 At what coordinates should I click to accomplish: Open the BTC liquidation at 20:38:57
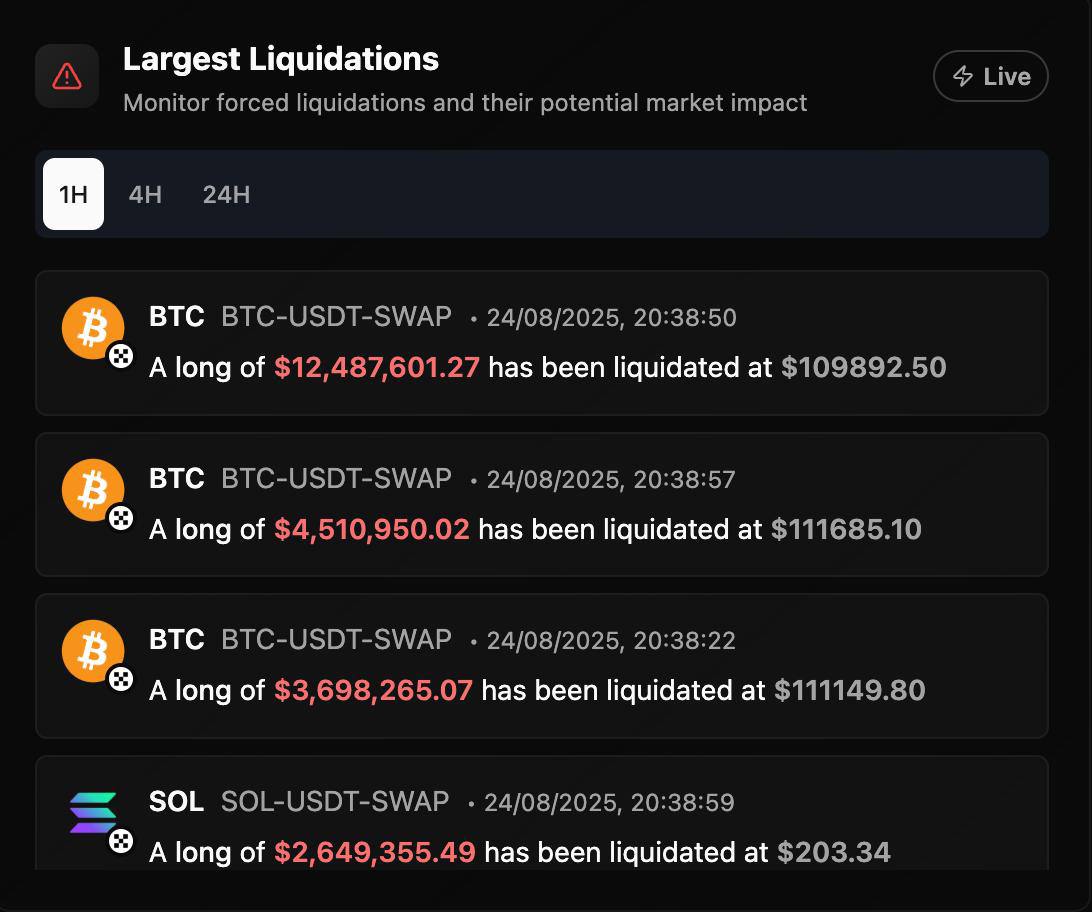(542, 505)
